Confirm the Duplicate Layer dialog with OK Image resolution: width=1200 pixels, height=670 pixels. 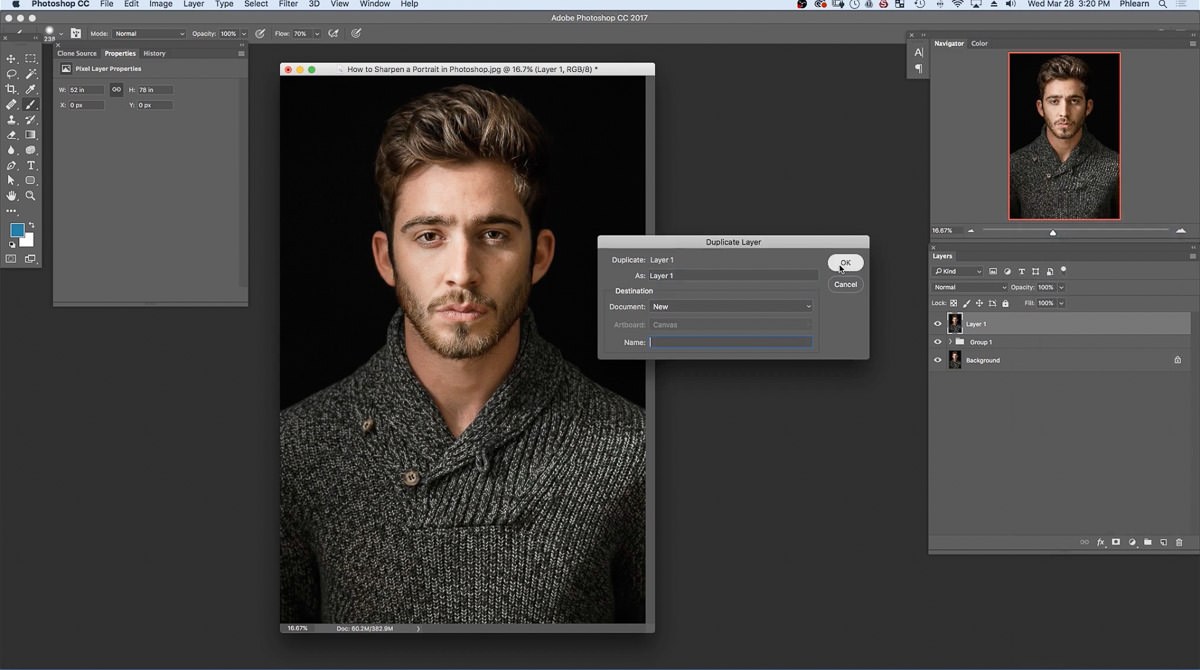click(845, 263)
